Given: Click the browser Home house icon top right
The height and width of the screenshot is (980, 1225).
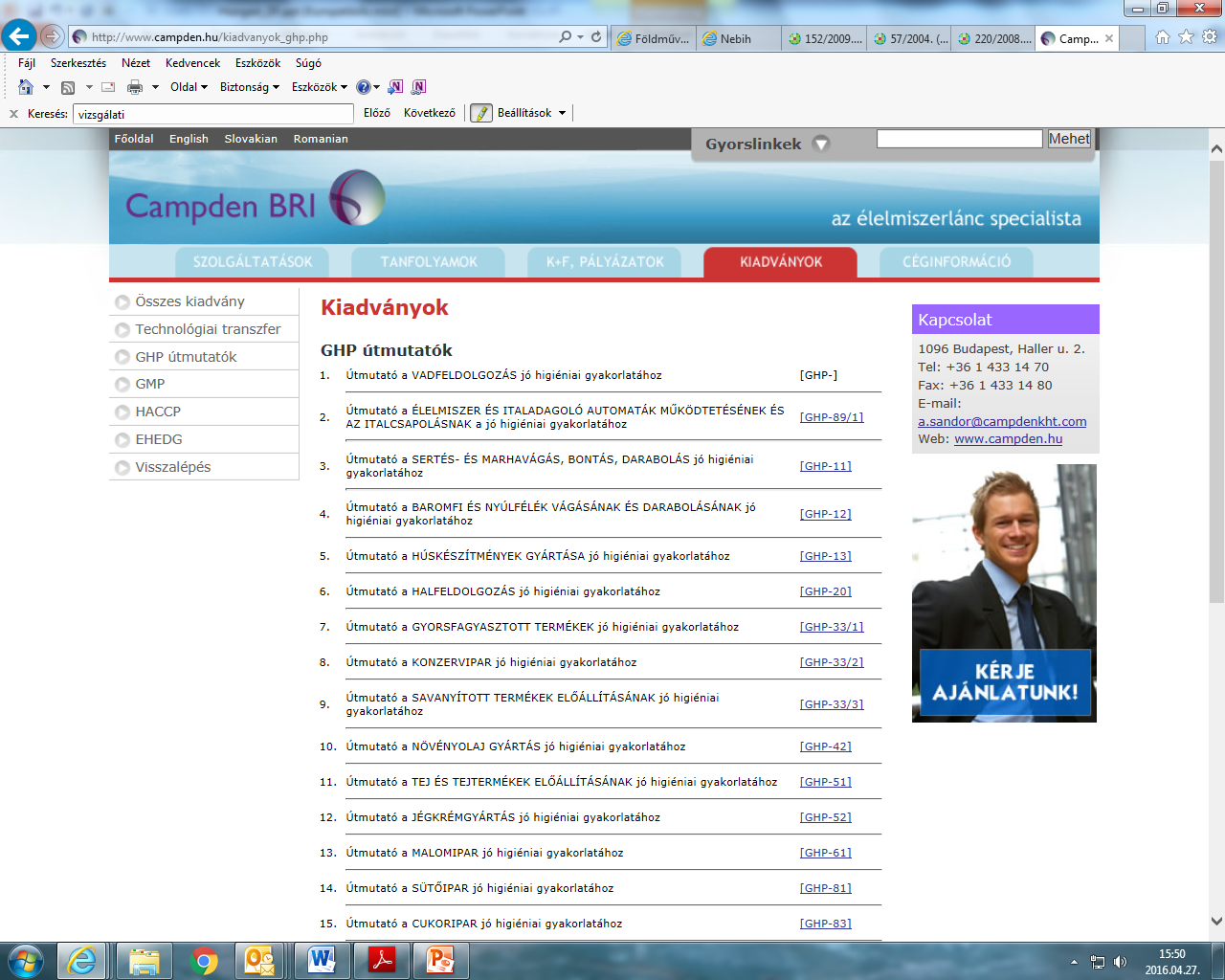Looking at the screenshot, I should click(1163, 36).
